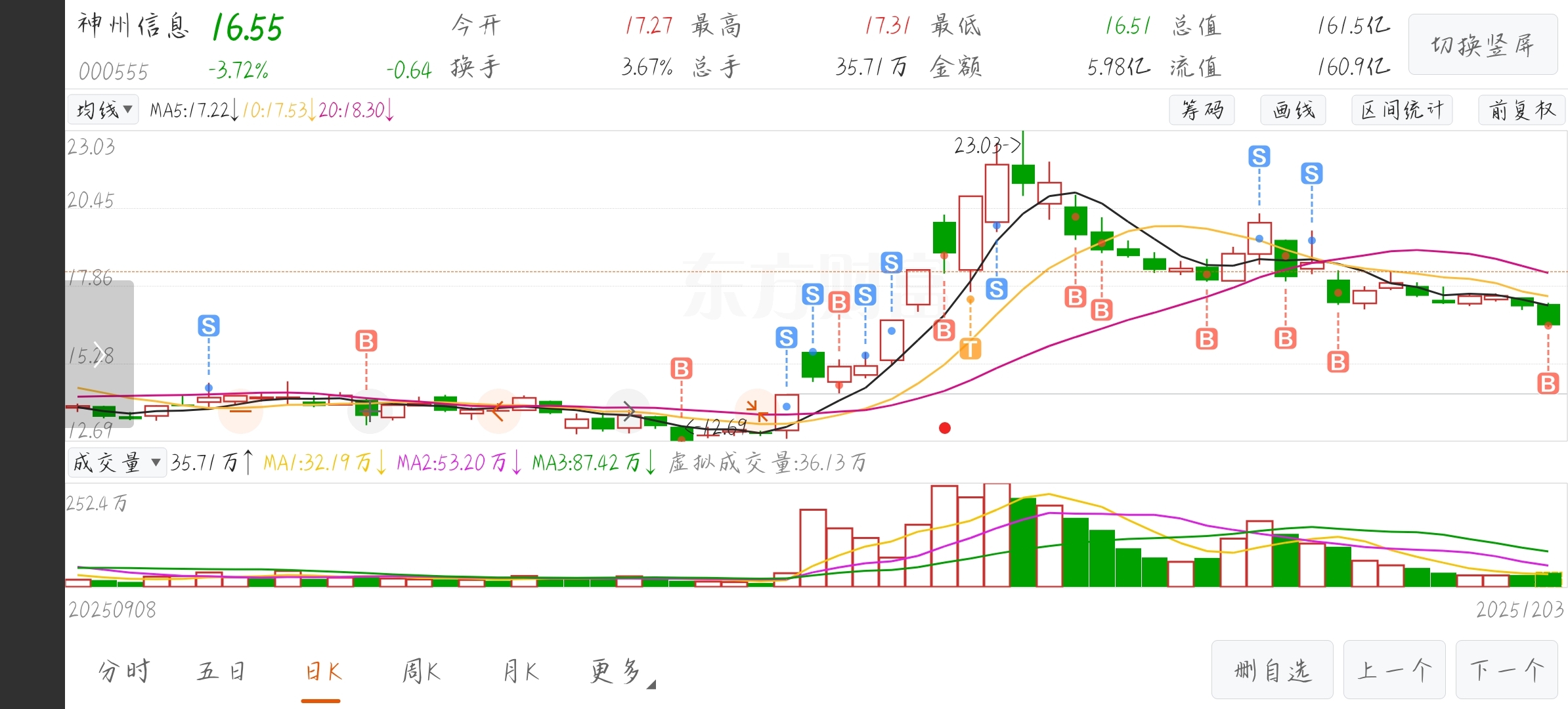Screen dimensions: 1568x709
Task: Open the 均线 indicator dropdown
Action: tap(104, 110)
